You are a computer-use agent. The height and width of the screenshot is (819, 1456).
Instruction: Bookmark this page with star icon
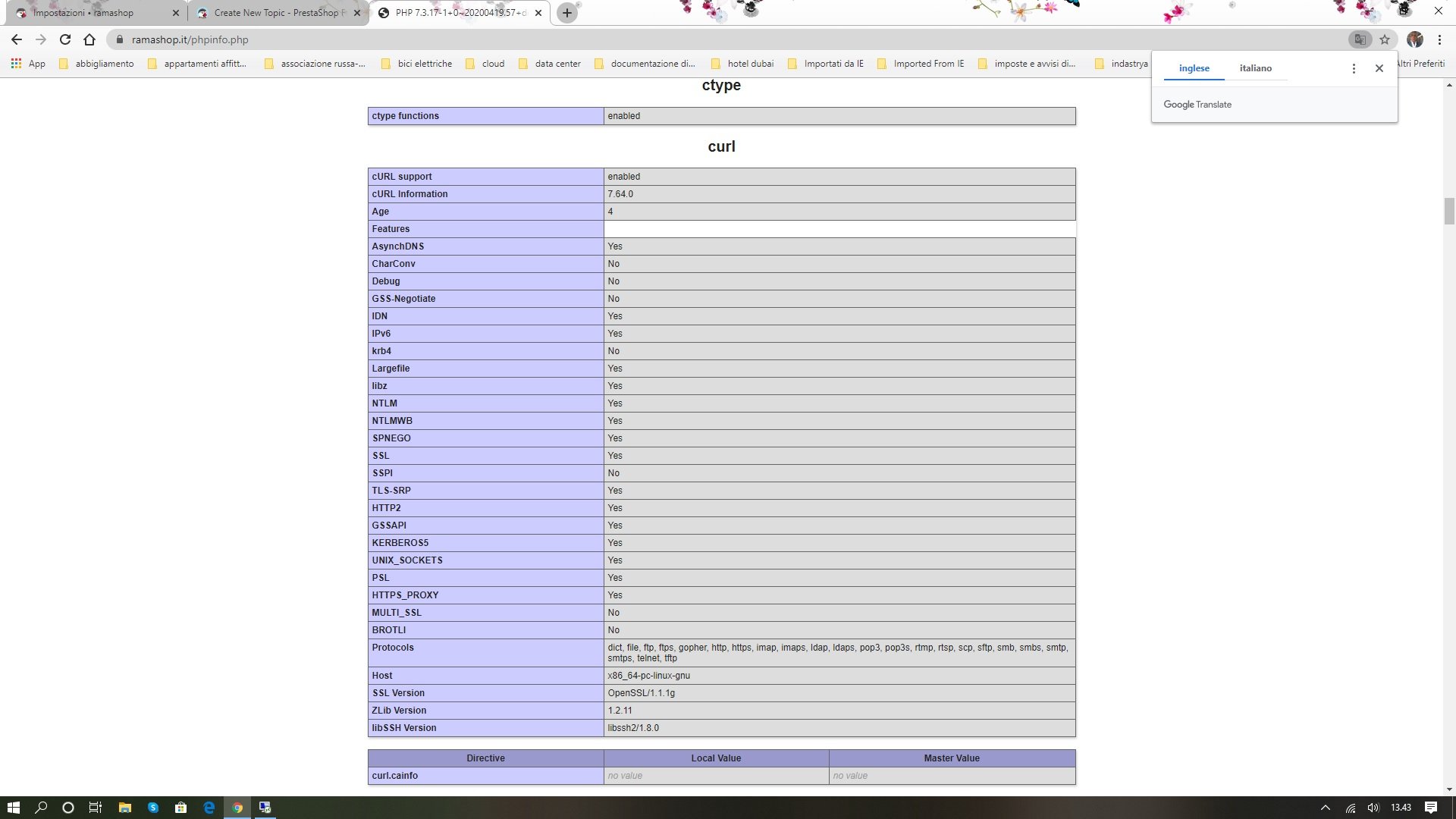1385,39
